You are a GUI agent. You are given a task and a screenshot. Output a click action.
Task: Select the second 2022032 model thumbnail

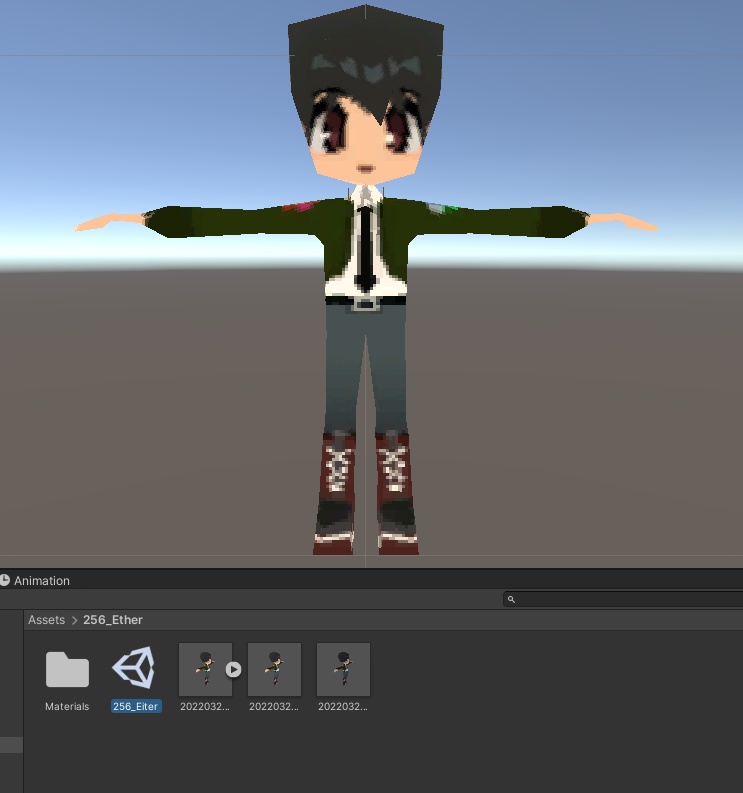pos(274,669)
